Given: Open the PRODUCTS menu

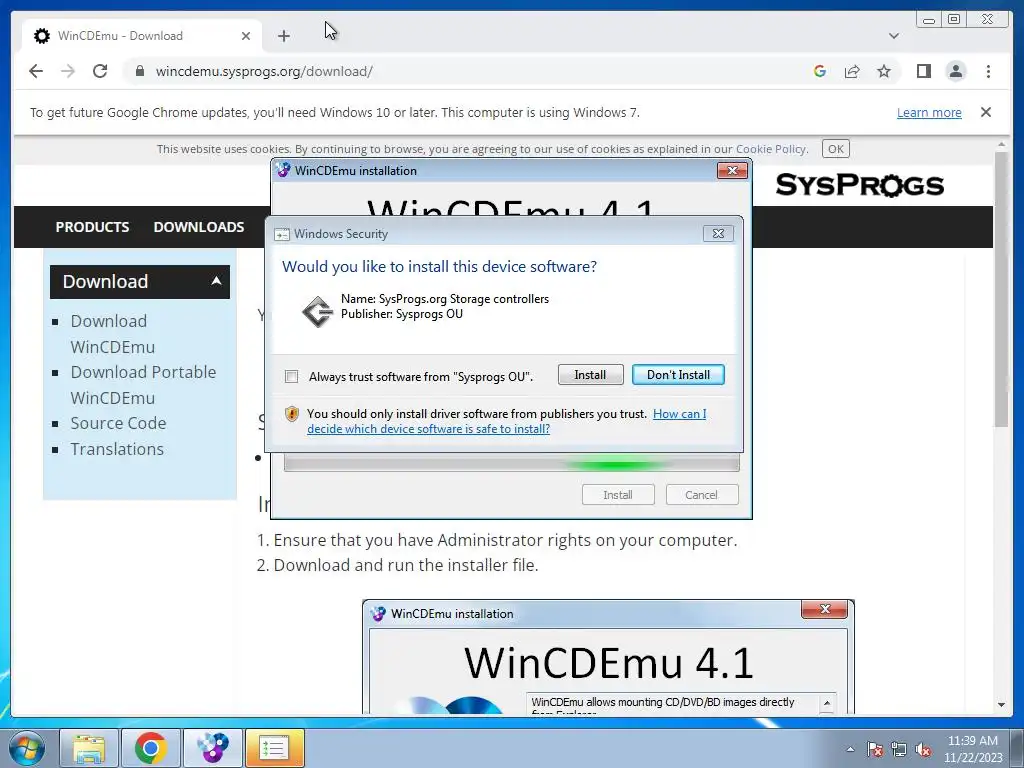Looking at the screenshot, I should [92, 227].
